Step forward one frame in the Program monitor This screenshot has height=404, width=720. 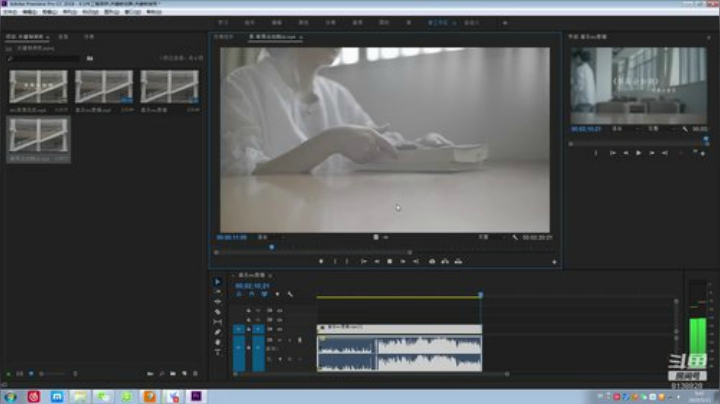(652, 153)
